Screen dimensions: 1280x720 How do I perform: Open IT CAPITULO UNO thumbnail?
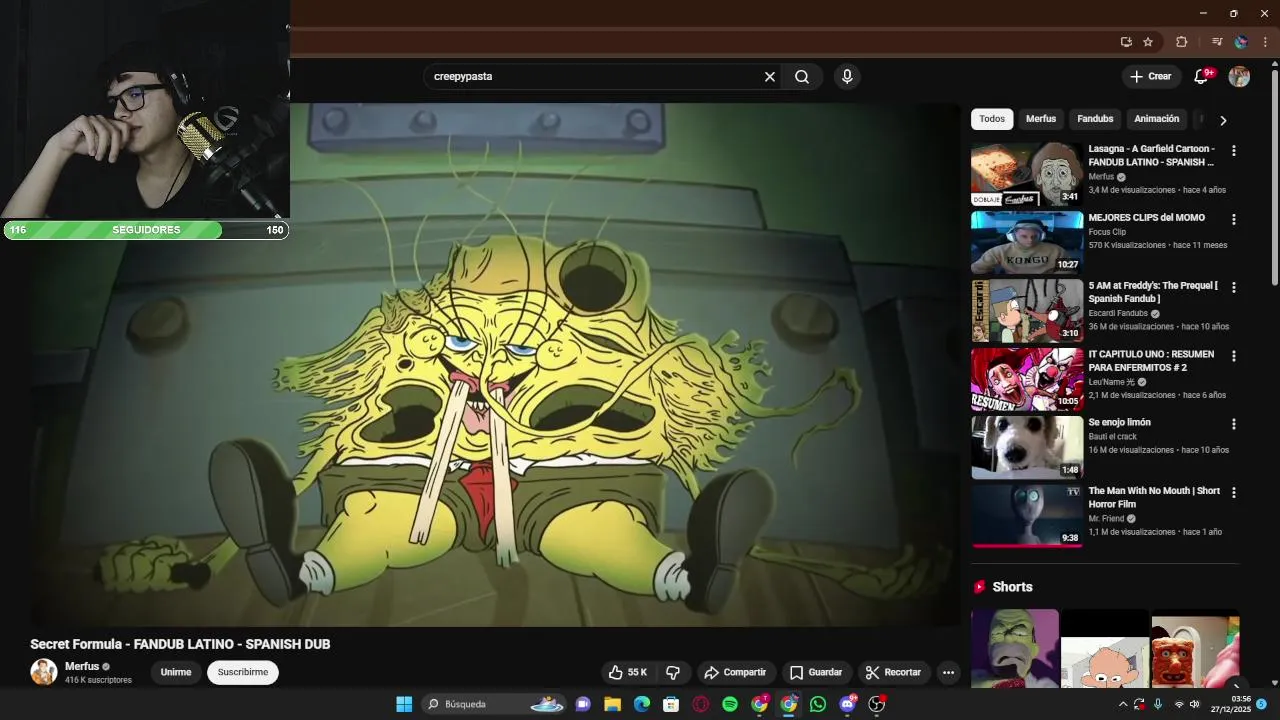[x=1027, y=379]
